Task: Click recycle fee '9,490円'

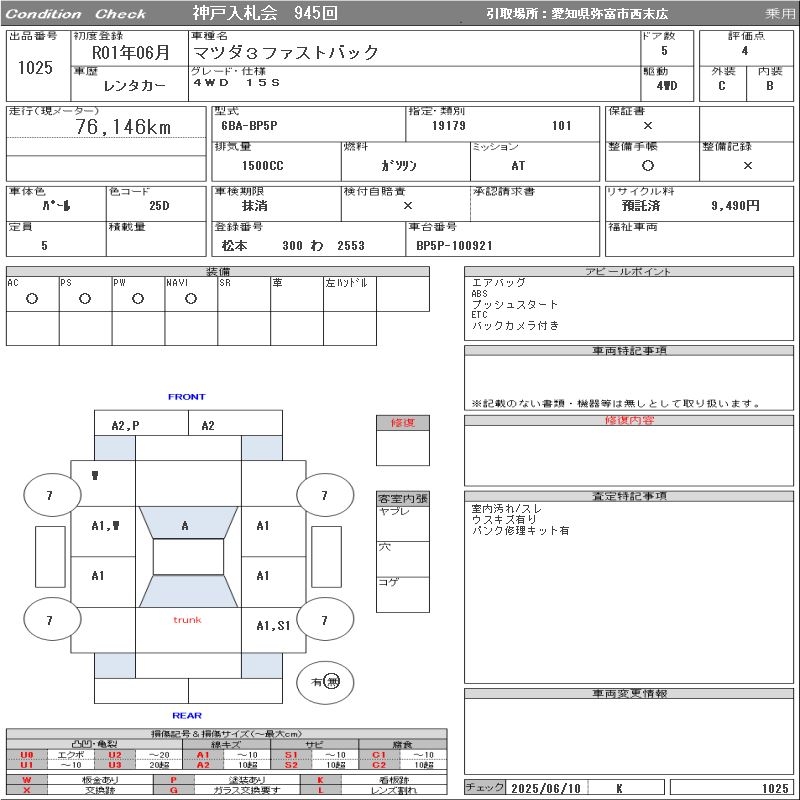Action: pyautogui.click(x=735, y=206)
